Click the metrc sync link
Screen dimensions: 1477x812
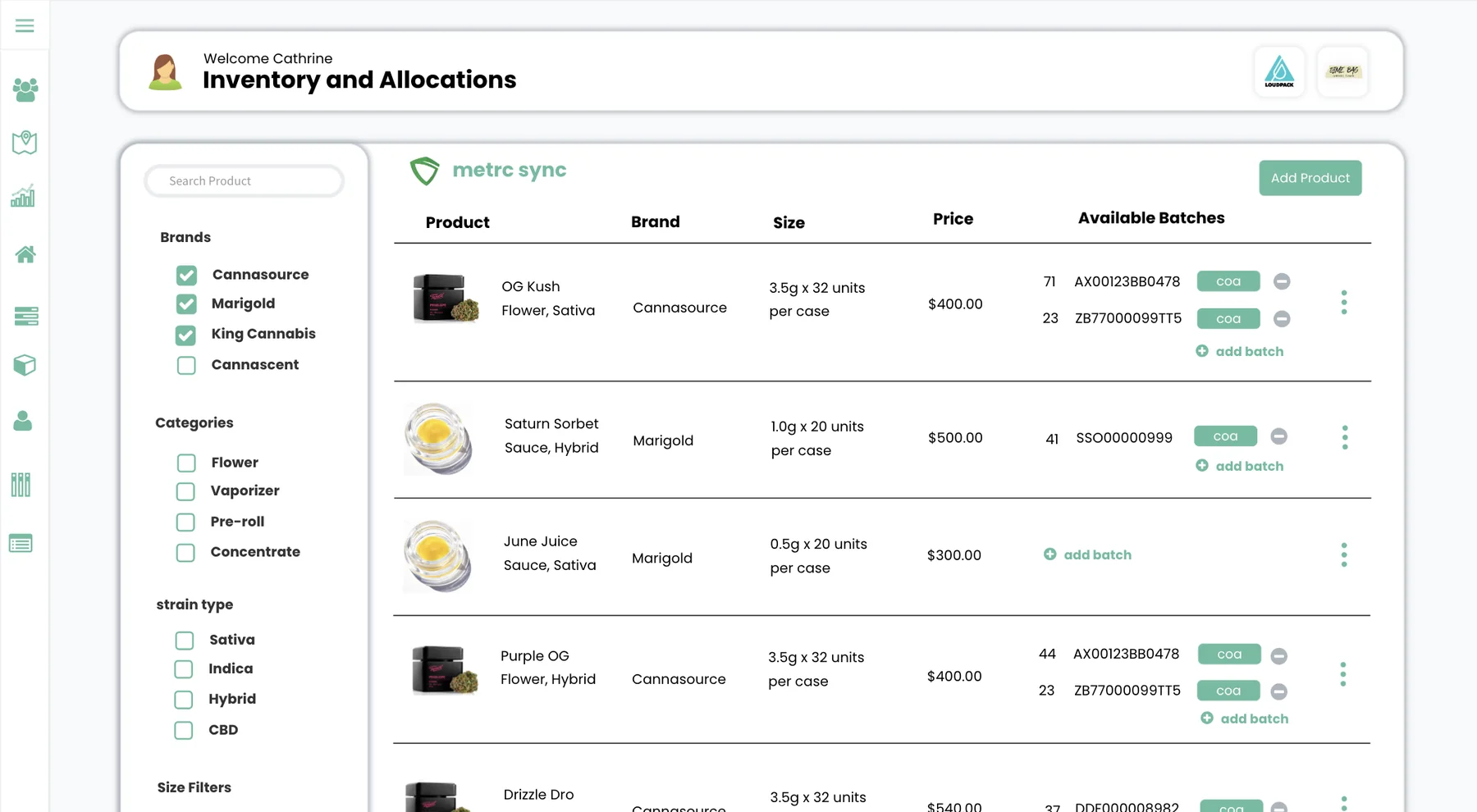pos(509,170)
